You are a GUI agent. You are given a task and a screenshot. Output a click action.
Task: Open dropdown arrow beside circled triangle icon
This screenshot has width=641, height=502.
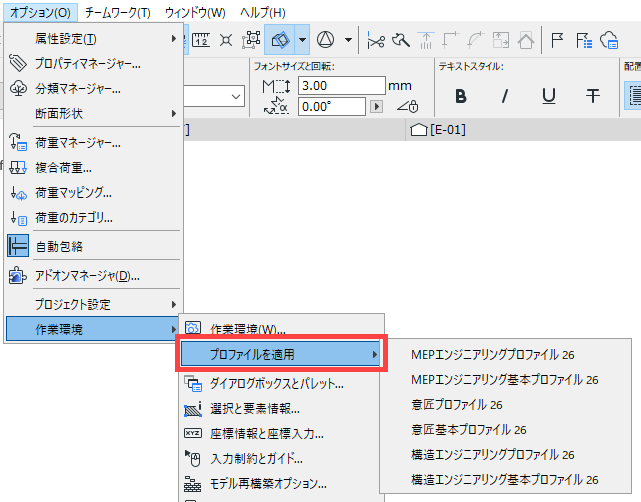[x=348, y=40]
